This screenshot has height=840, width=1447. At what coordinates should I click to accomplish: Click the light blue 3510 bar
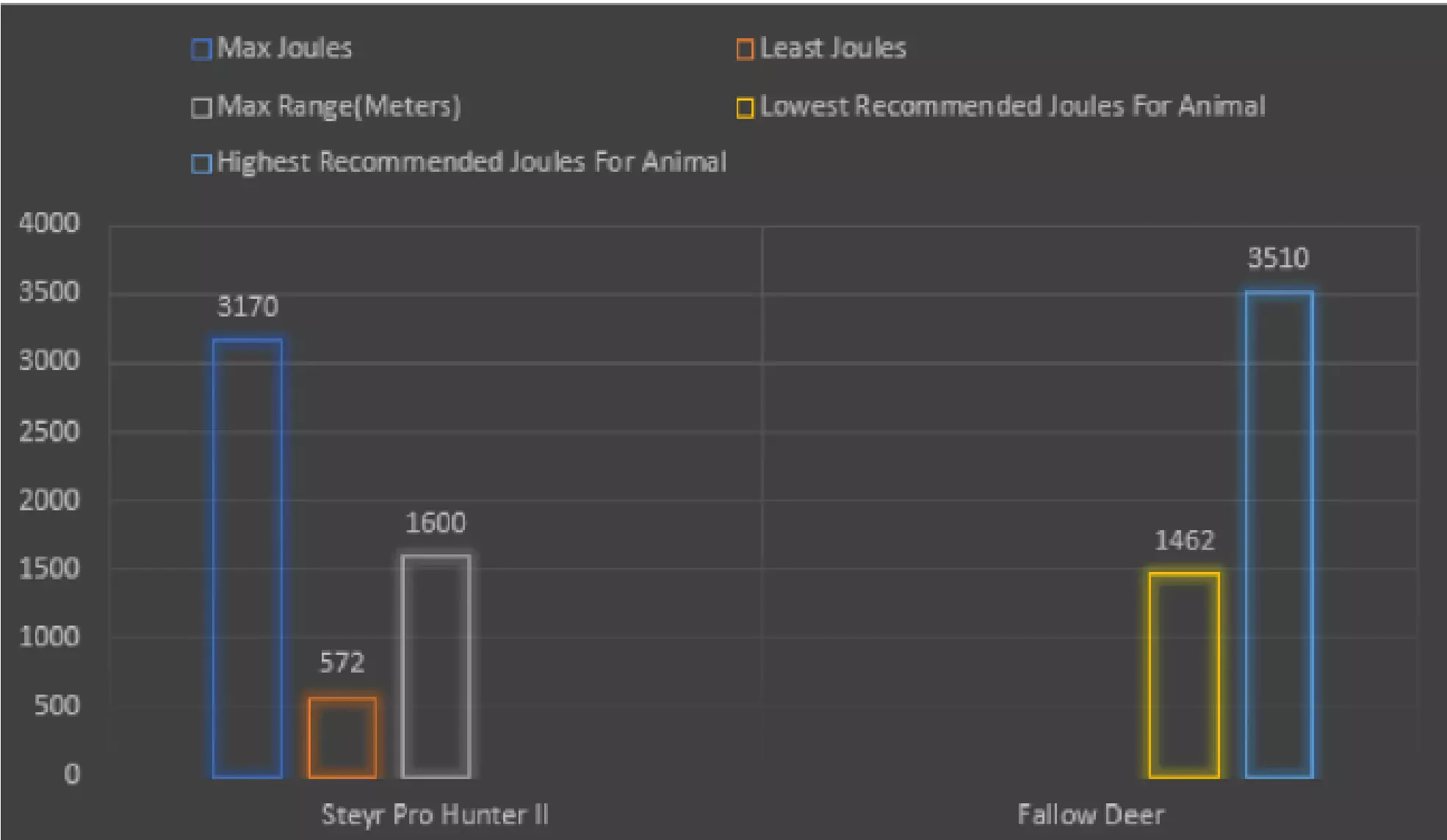pyautogui.click(x=1279, y=535)
